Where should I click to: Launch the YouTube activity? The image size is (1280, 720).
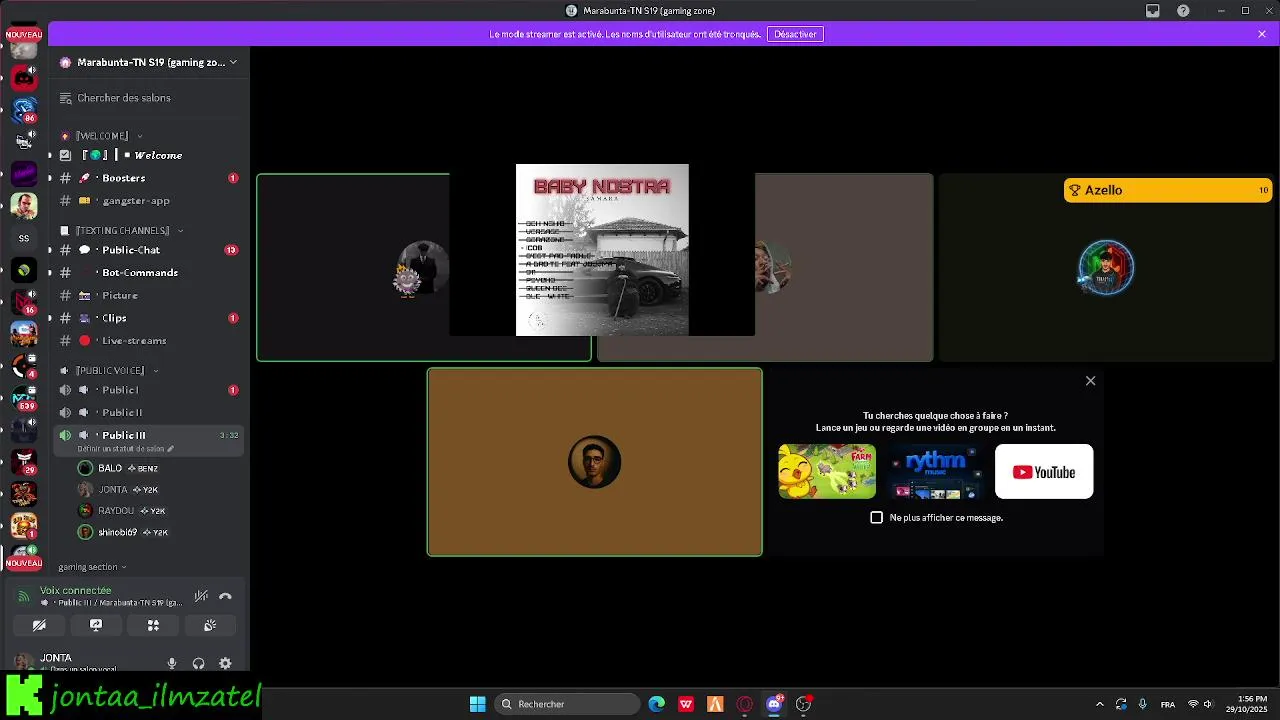point(1044,472)
